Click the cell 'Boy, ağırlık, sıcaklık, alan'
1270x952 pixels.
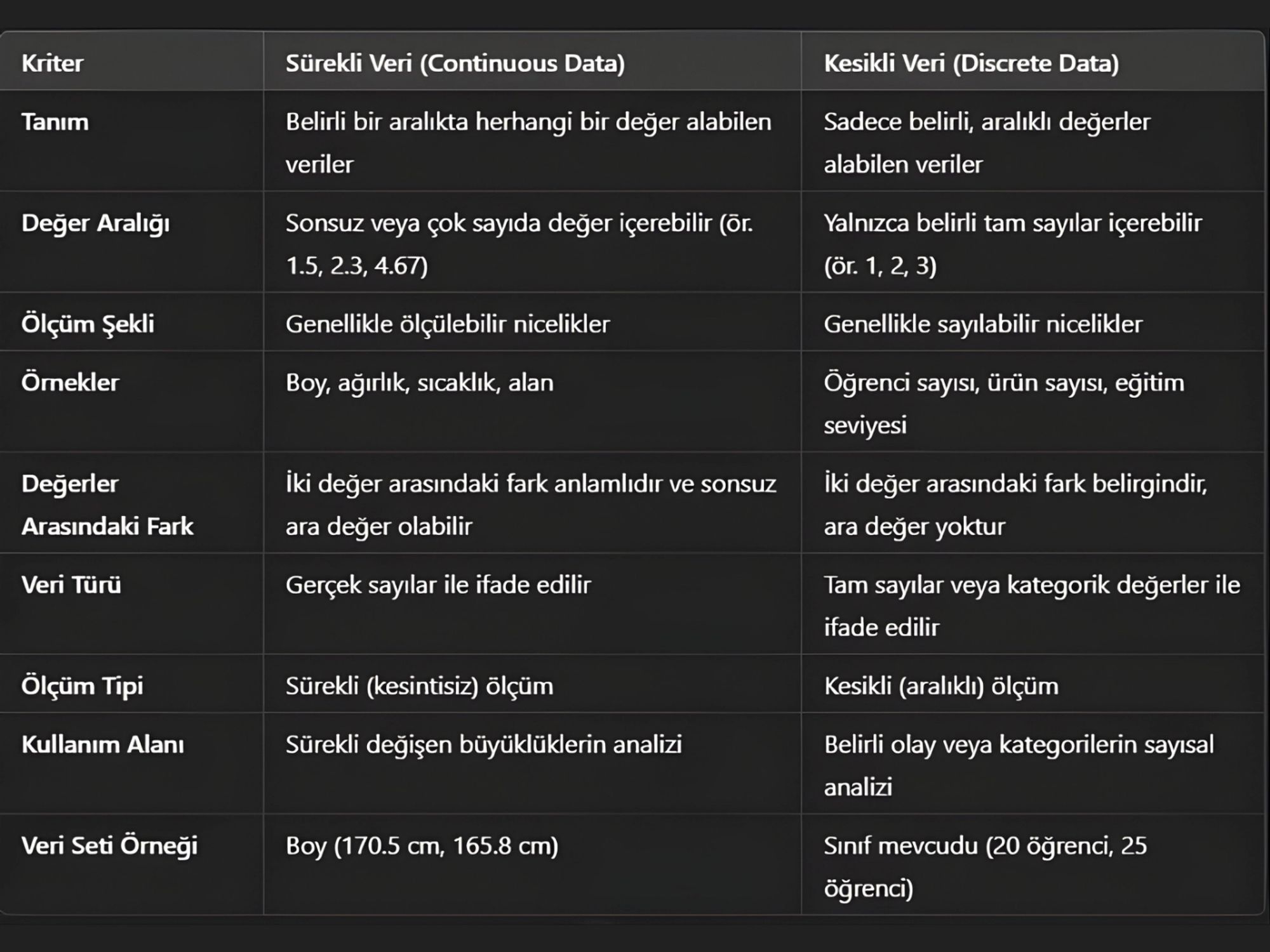pyautogui.click(x=419, y=383)
